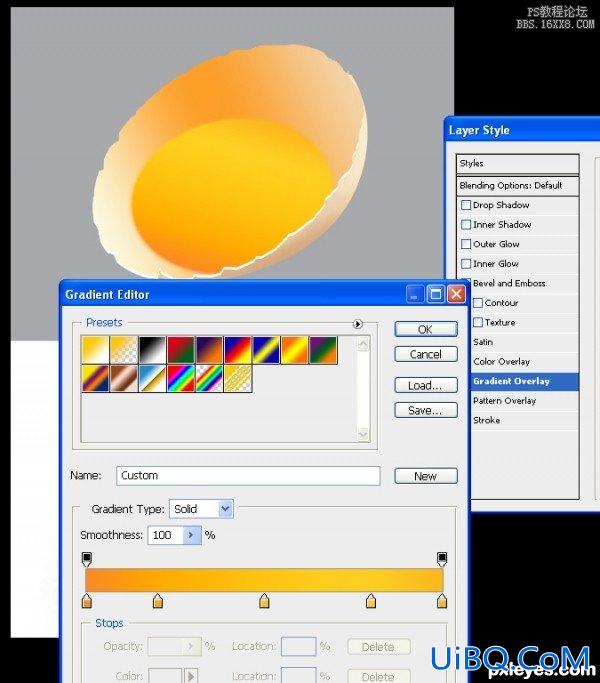Choose the yellow, violet, orange, blue preset
The height and width of the screenshot is (683, 600).
[x=95, y=379]
